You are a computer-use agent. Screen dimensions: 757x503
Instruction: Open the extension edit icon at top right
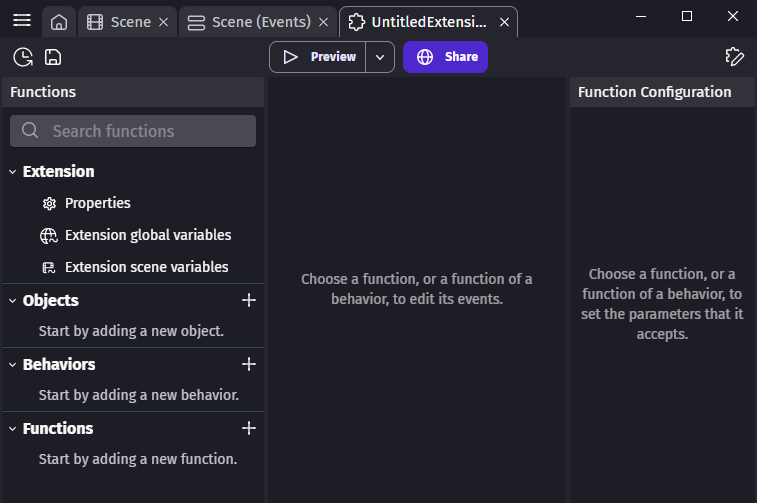coord(734,57)
